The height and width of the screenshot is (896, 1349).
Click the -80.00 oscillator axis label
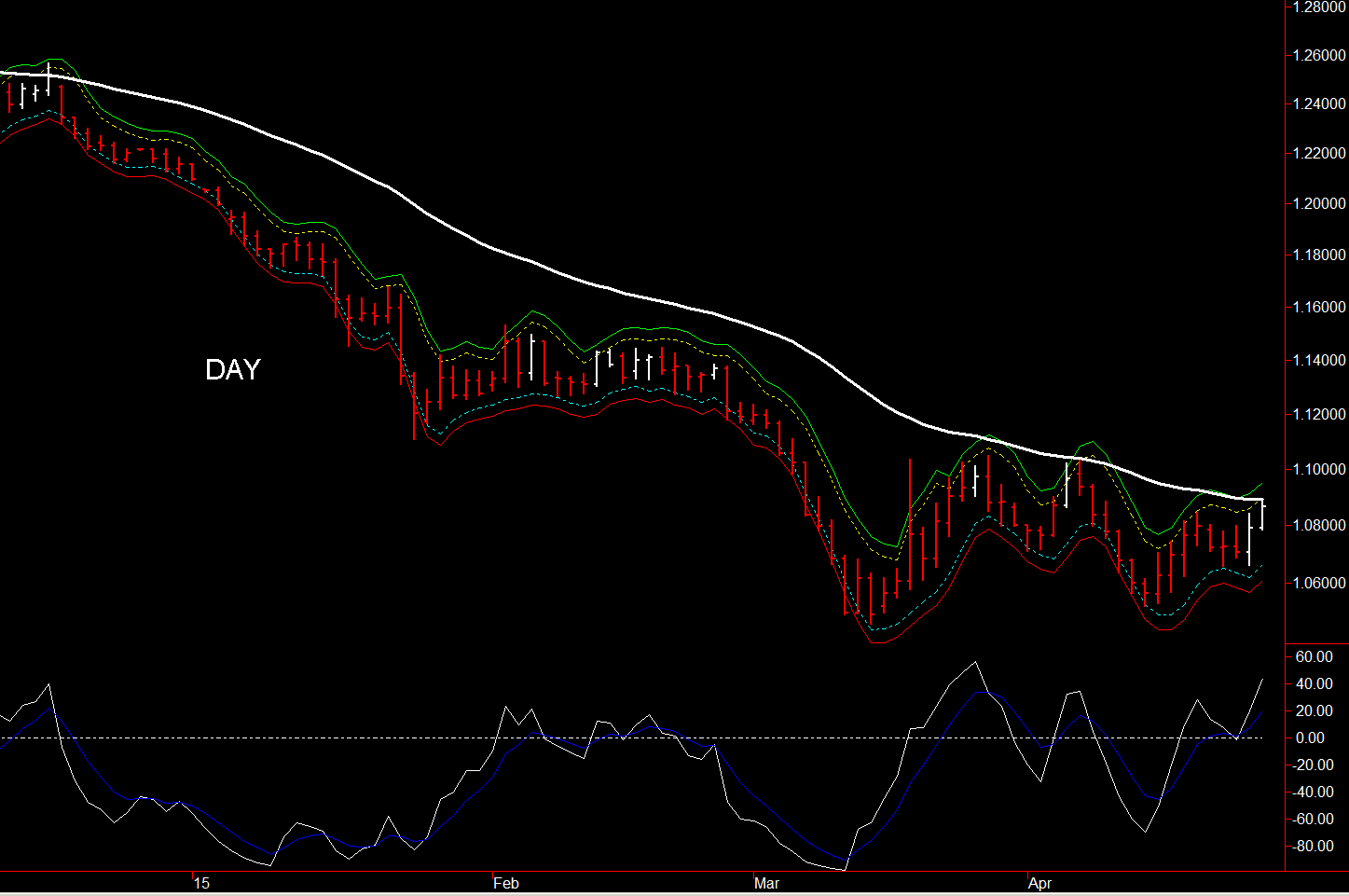pyautogui.click(x=1313, y=846)
